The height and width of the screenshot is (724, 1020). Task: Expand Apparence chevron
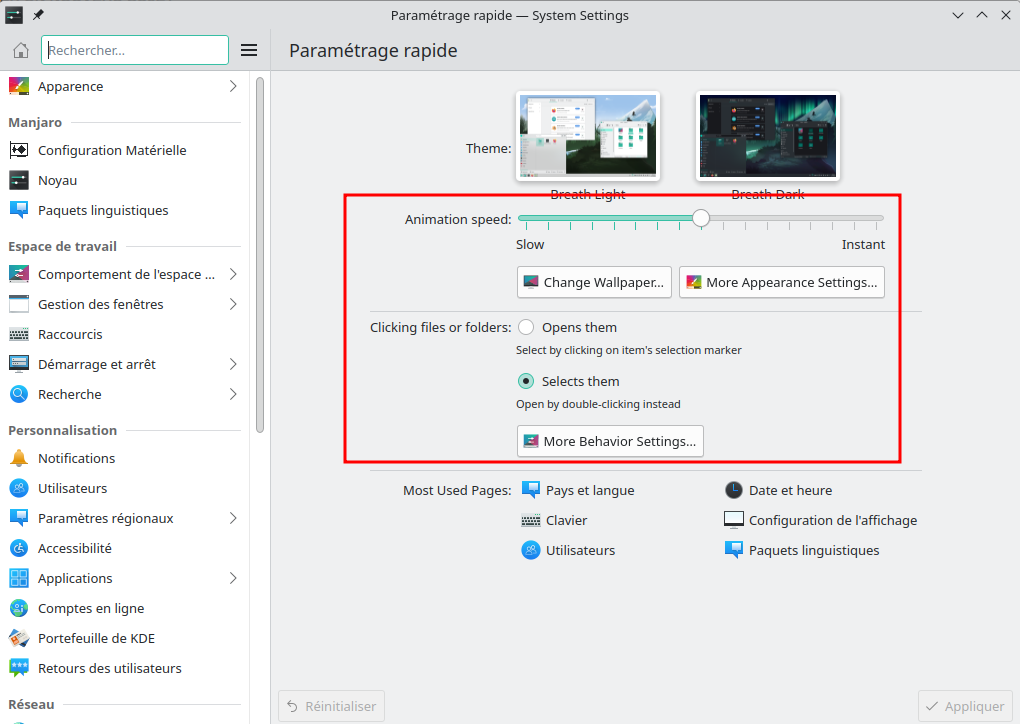coord(233,86)
